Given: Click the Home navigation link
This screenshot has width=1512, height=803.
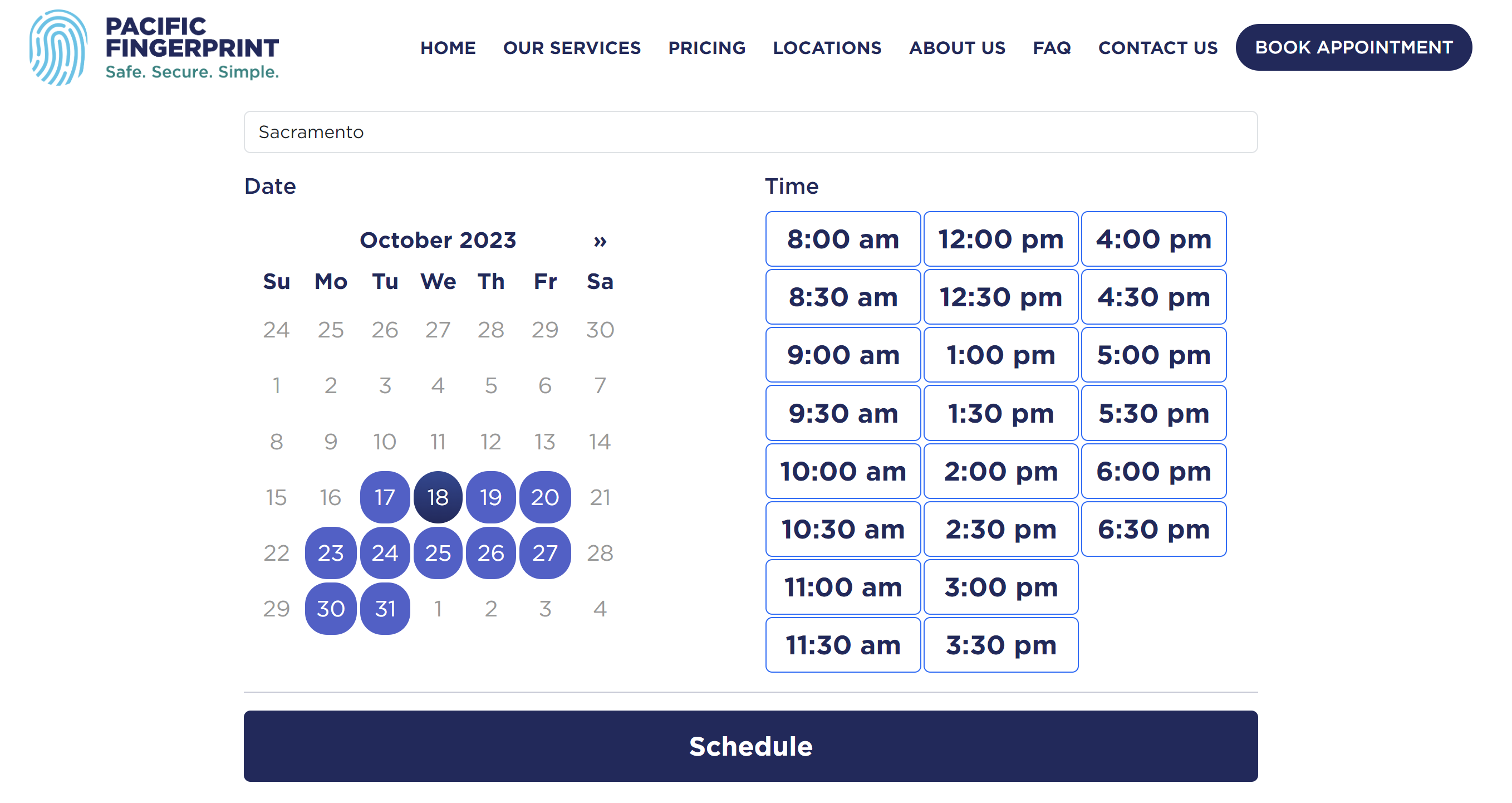Looking at the screenshot, I should tap(448, 47).
